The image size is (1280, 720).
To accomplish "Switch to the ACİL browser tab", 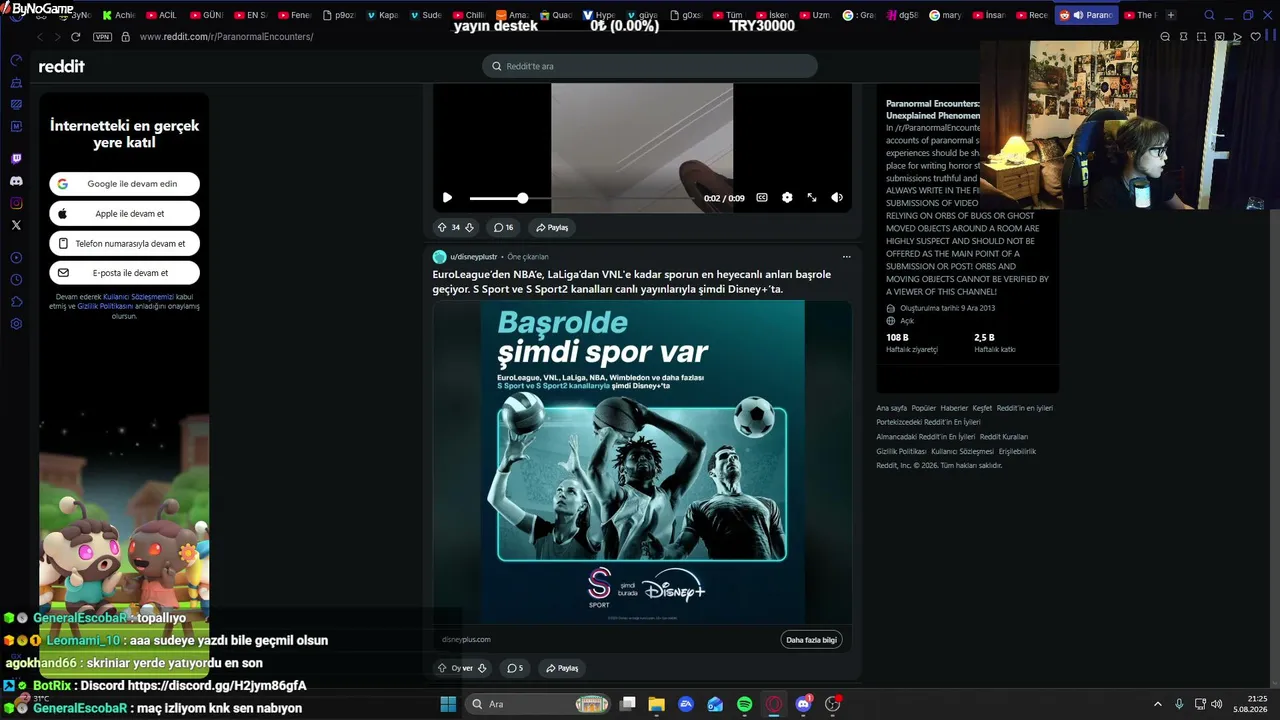I will tap(161, 15).
